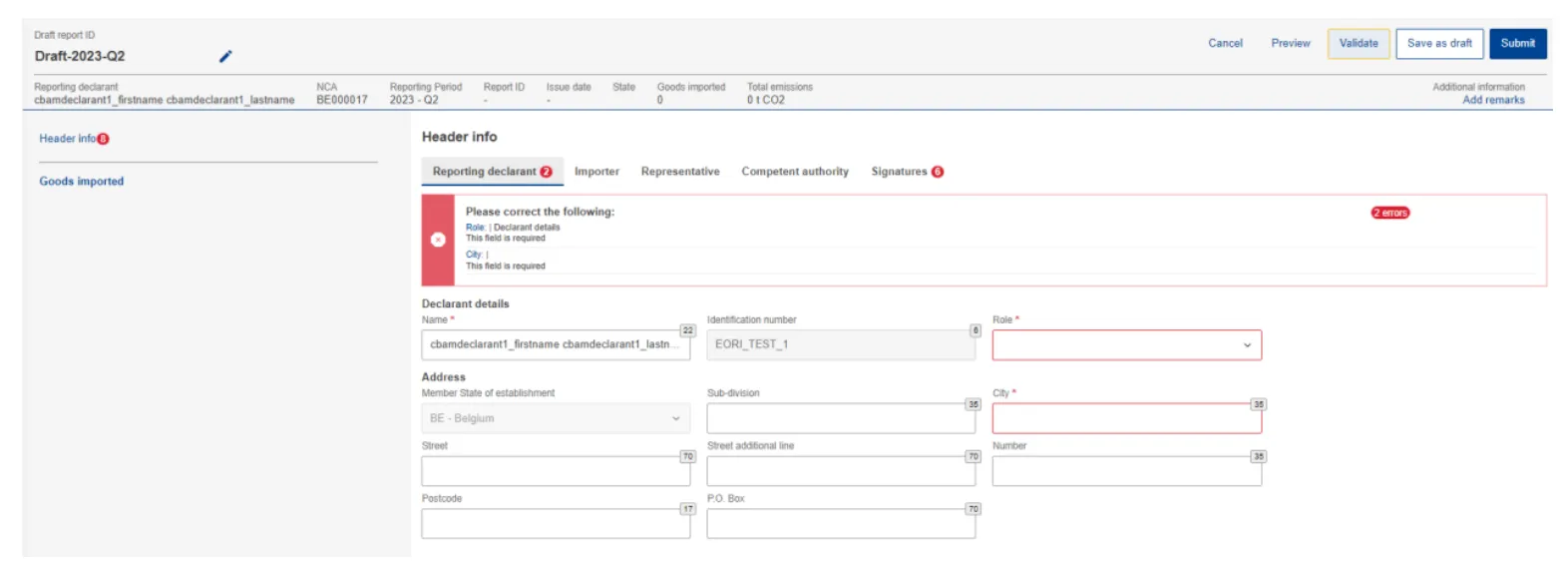
Task: Click the '2023 - Q2' reporting period value
Action: pos(414,100)
